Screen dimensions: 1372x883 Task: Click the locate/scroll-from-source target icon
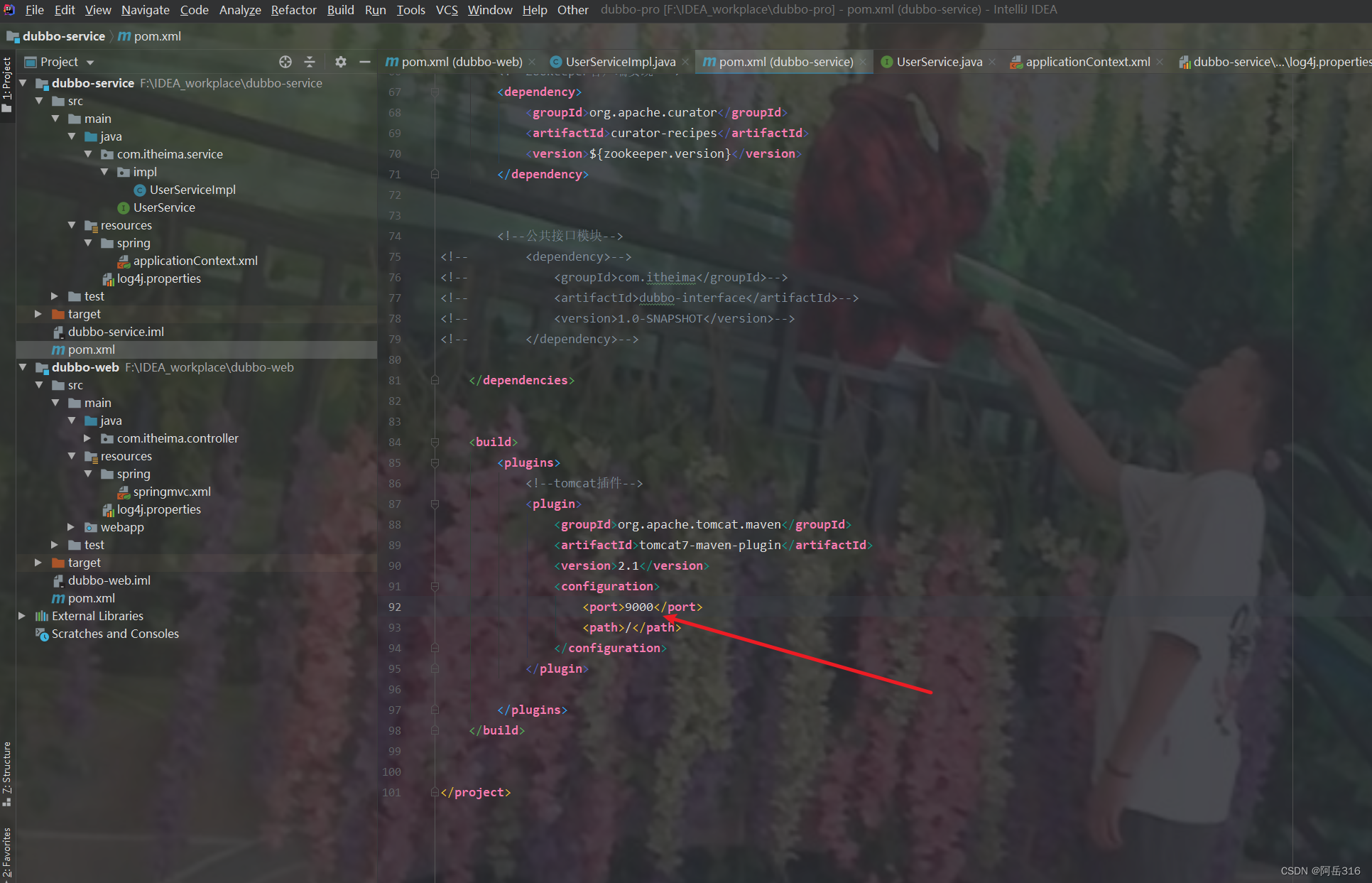285,62
